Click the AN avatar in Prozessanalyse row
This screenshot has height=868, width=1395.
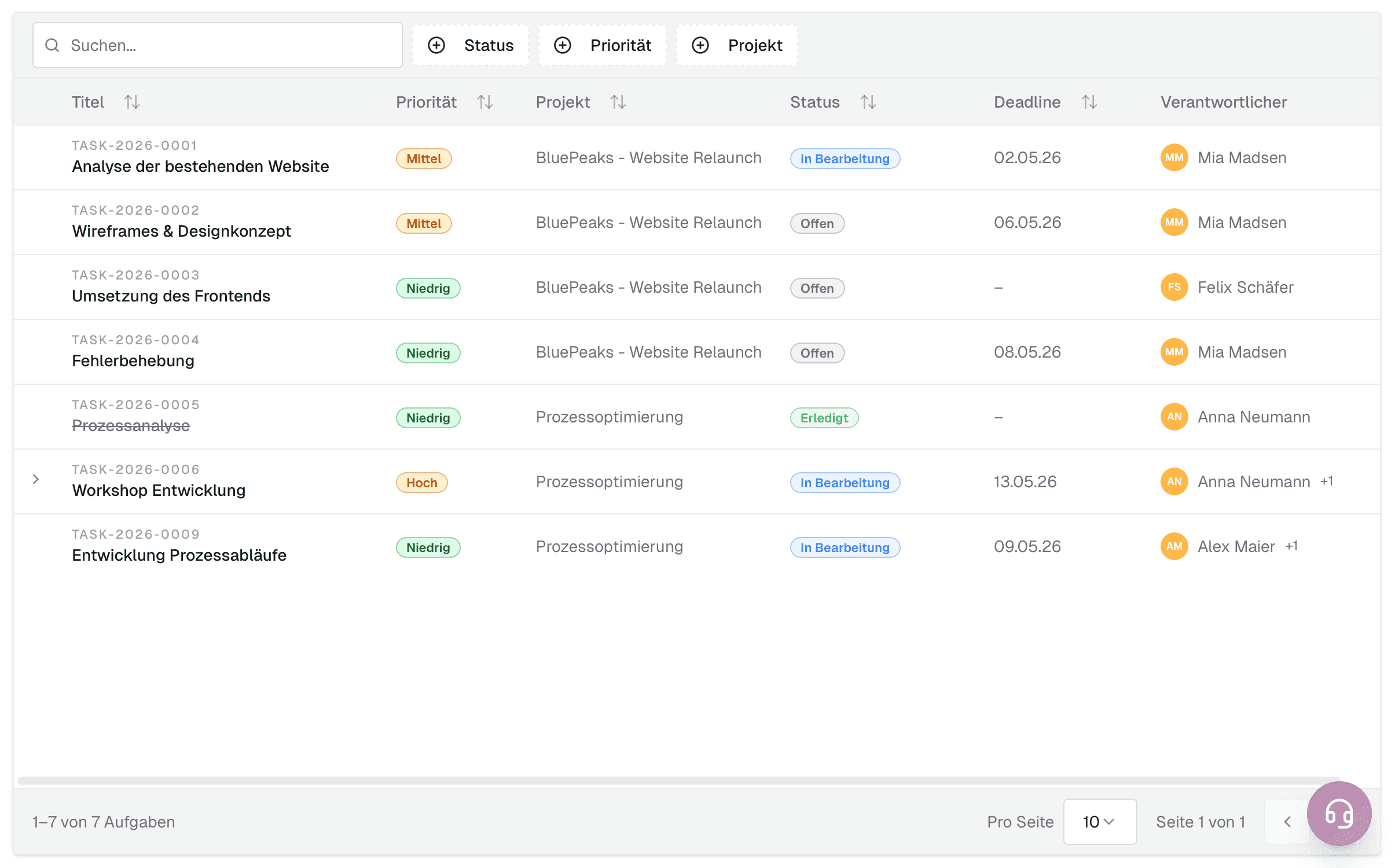[x=1174, y=417]
